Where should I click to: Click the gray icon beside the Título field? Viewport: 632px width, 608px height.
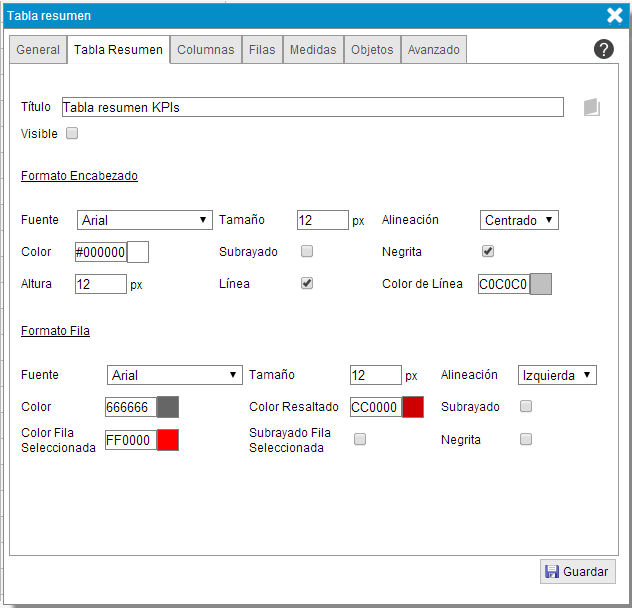tap(592, 107)
